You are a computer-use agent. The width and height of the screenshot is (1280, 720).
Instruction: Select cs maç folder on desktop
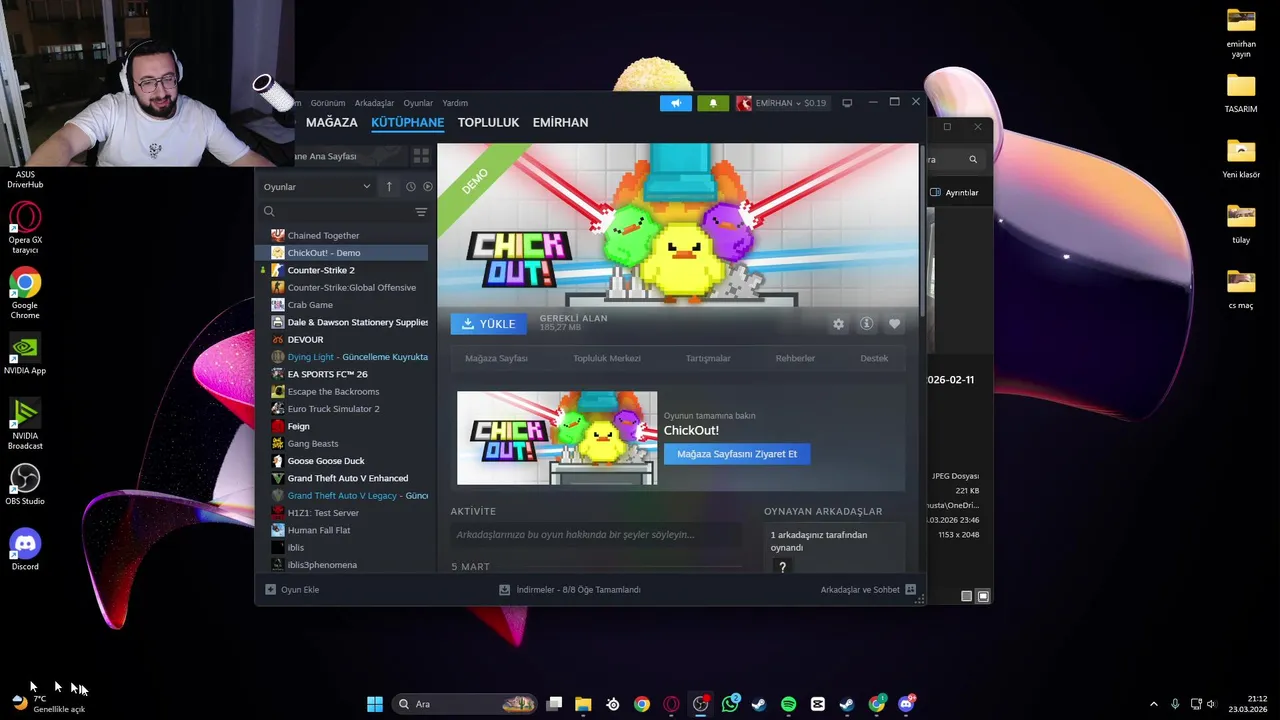pyautogui.click(x=1241, y=290)
